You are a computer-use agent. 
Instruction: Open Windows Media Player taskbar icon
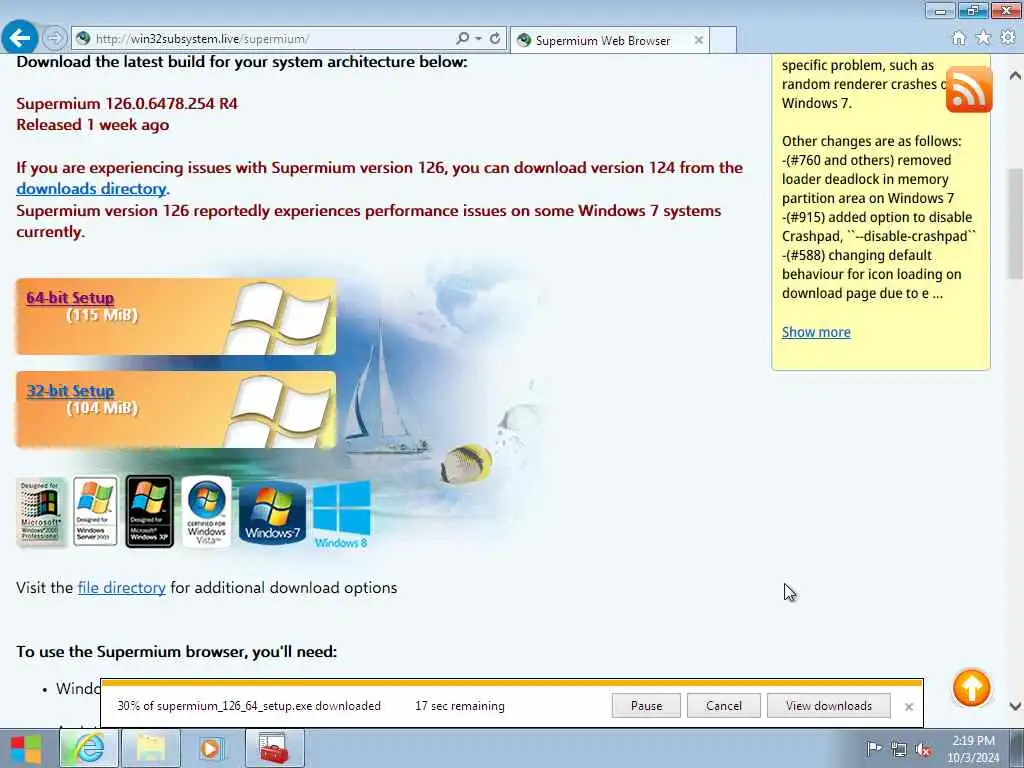[x=211, y=748]
